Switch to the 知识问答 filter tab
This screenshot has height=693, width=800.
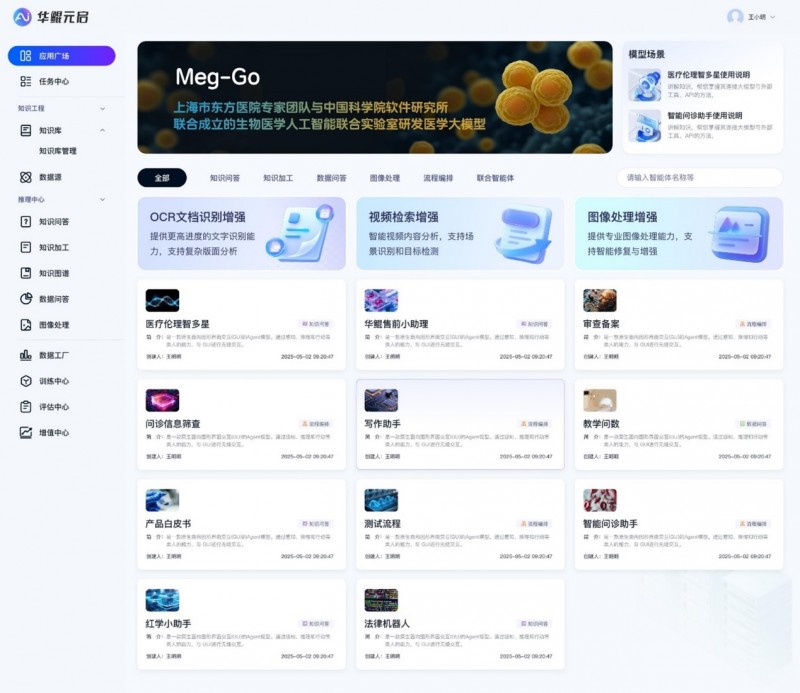pyautogui.click(x=224, y=178)
